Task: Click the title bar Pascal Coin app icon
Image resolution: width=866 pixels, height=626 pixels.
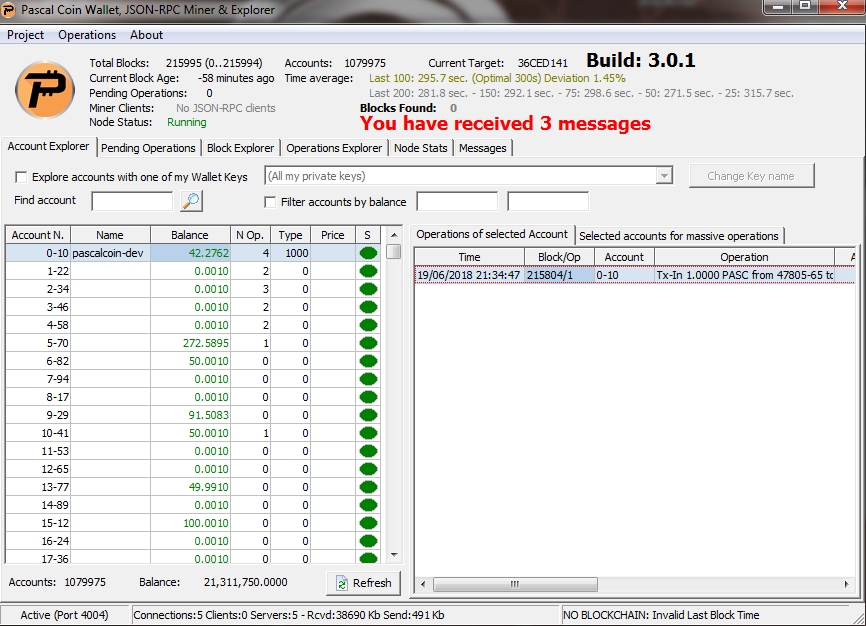Action: coord(9,10)
